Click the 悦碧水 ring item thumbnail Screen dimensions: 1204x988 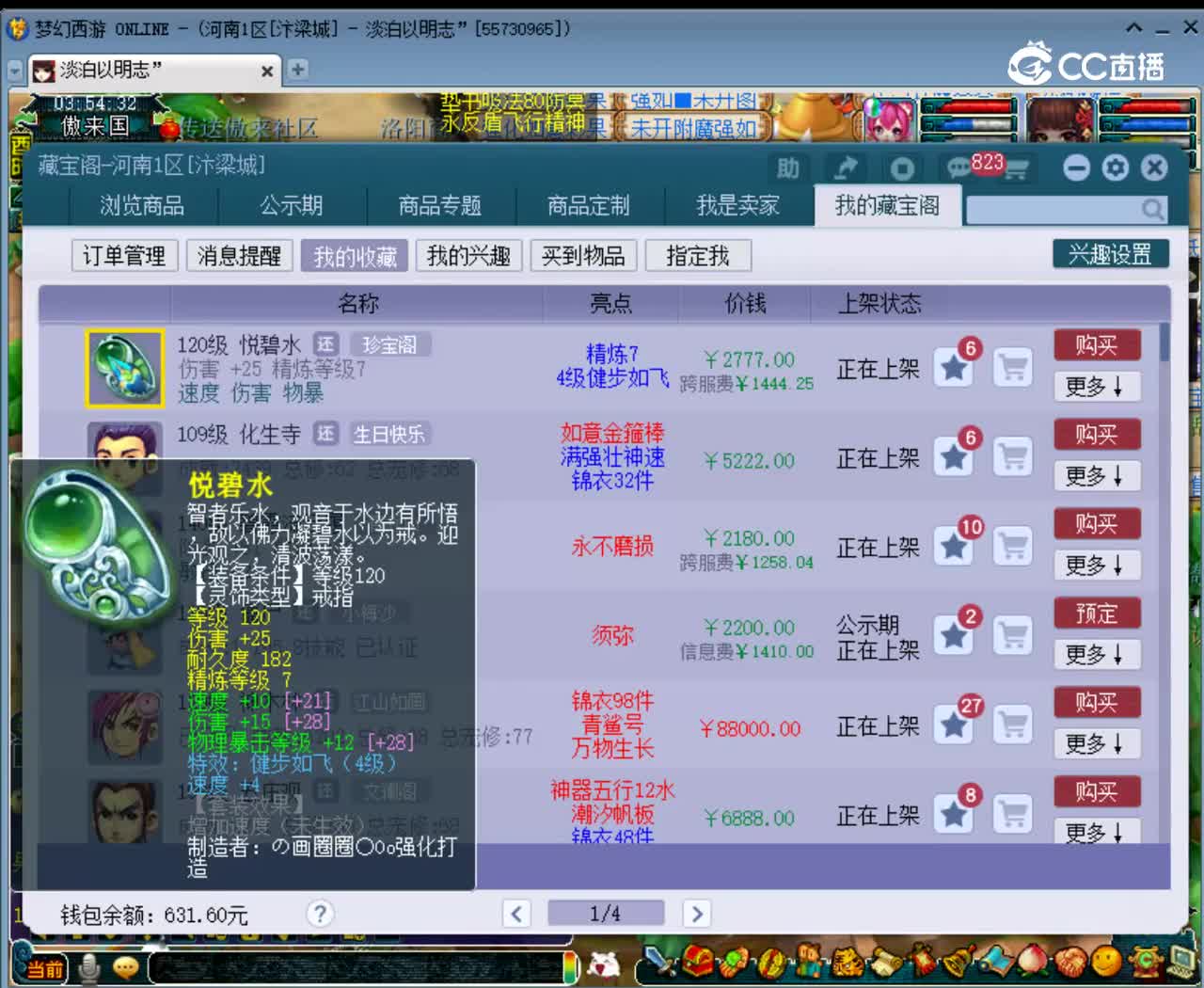pyautogui.click(x=125, y=369)
